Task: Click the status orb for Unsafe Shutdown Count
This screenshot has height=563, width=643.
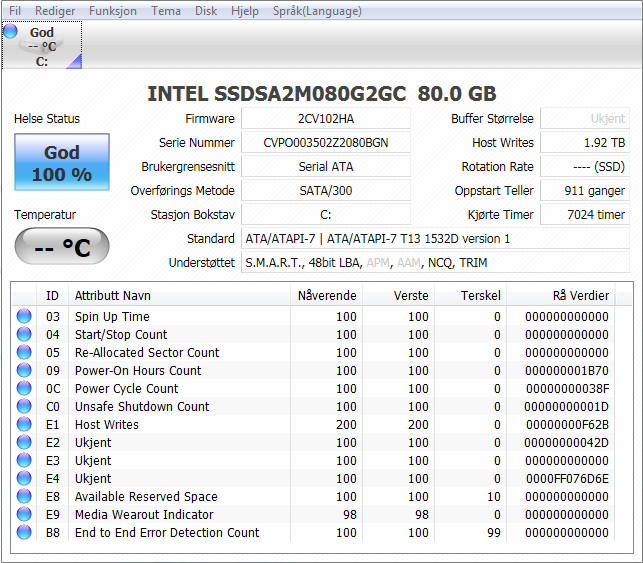Action: [24, 406]
